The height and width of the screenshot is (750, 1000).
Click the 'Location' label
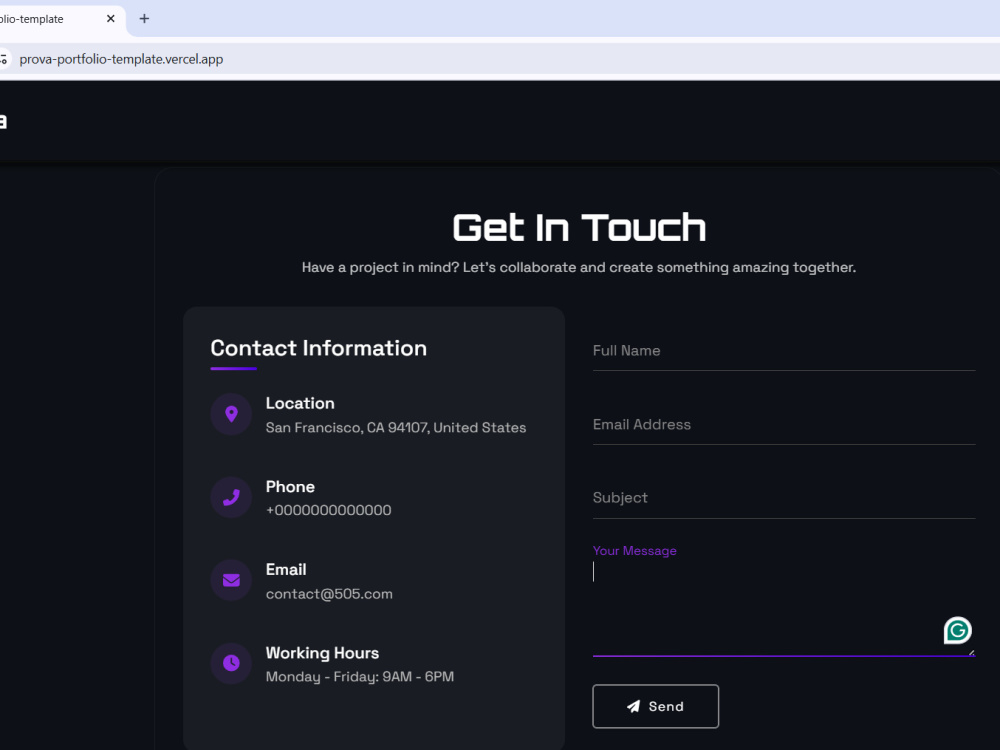300,403
